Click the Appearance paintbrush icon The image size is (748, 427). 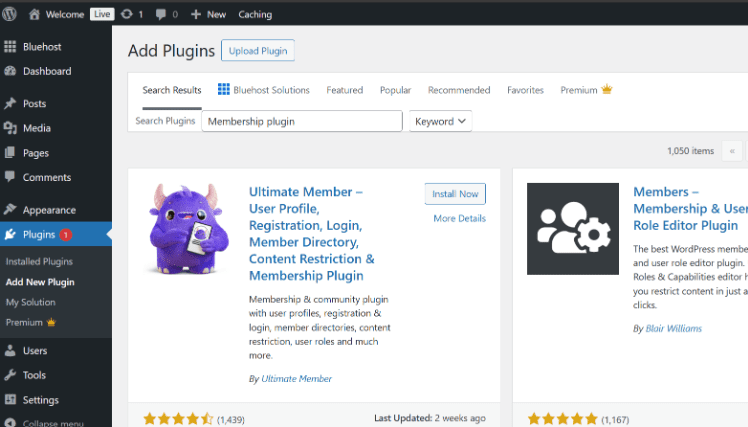pos(10,209)
